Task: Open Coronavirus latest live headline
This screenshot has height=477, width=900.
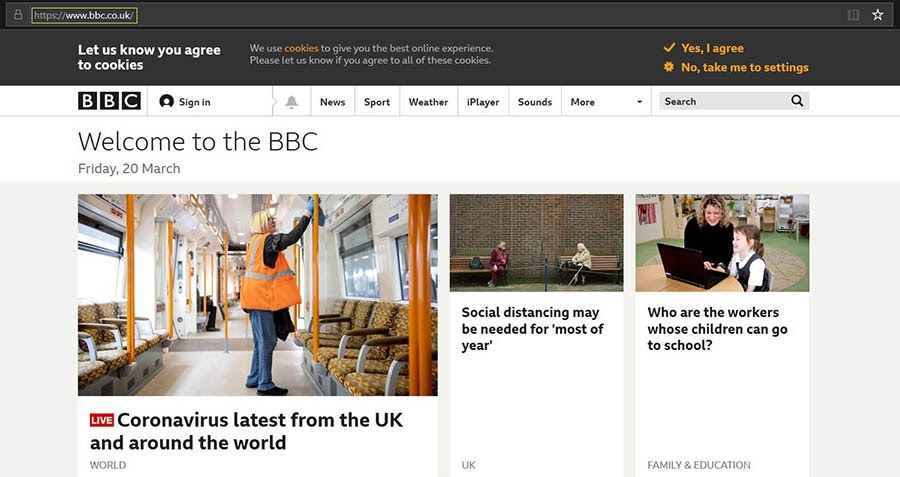Action: pyautogui.click(x=247, y=431)
